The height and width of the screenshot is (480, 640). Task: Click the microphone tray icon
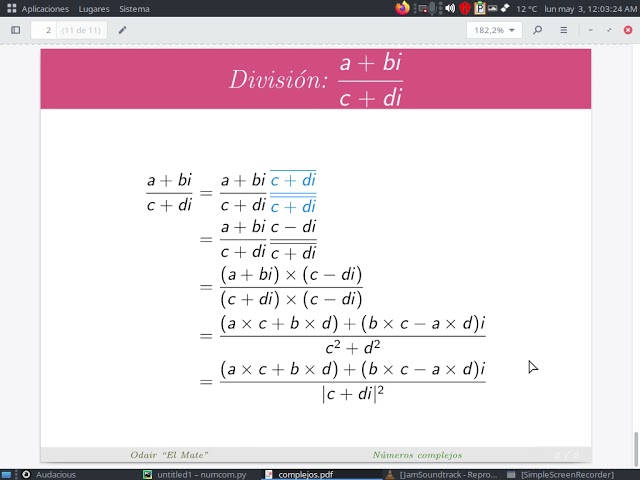click(x=432, y=8)
